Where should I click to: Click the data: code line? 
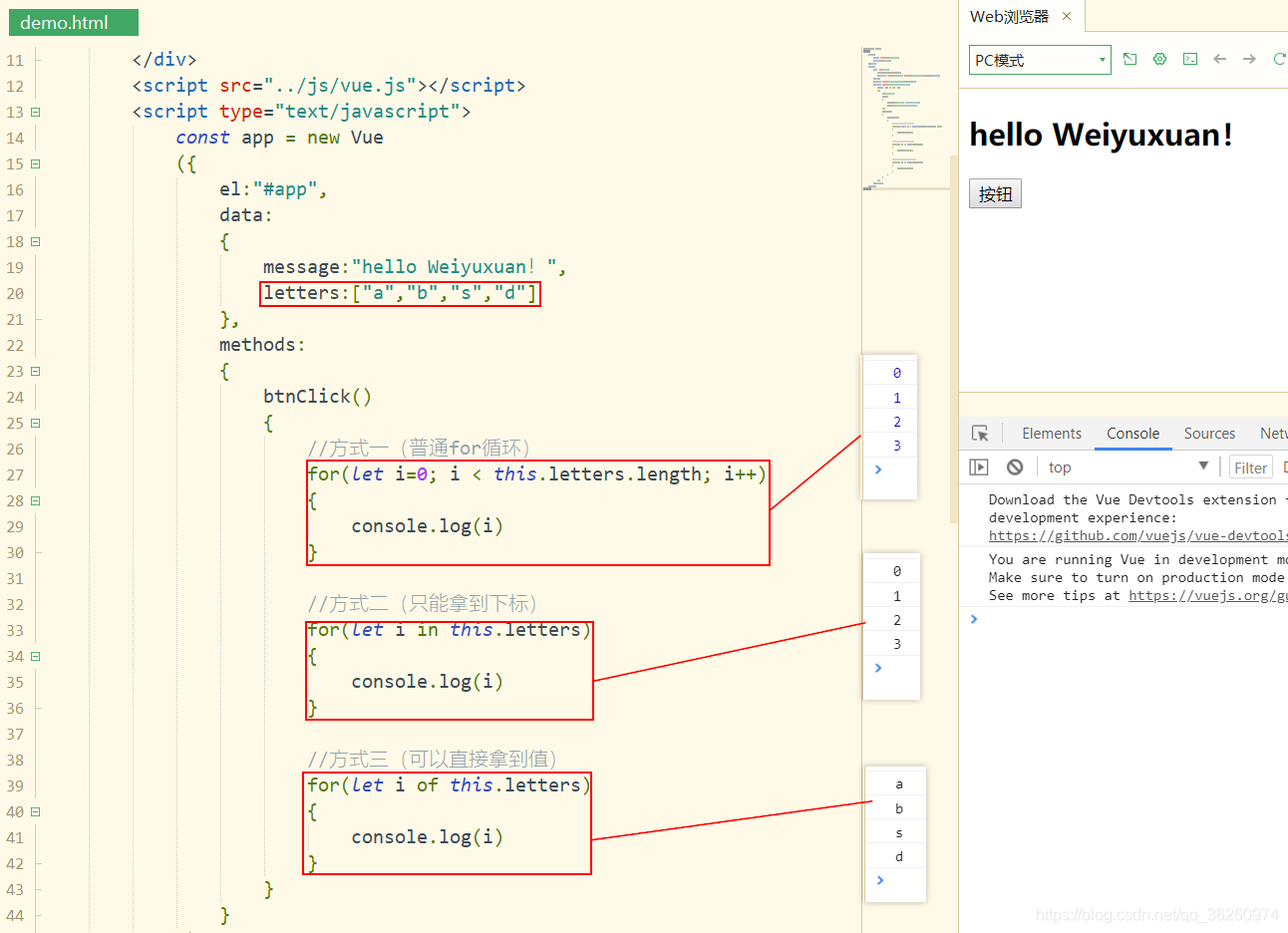point(246,215)
